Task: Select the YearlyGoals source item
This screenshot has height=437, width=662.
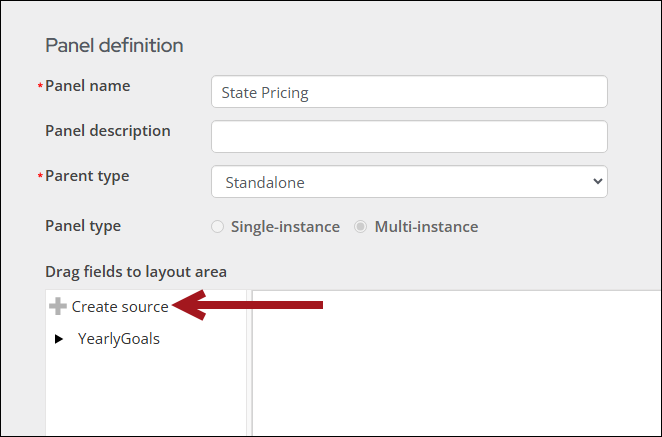Action: coord(119,339)
